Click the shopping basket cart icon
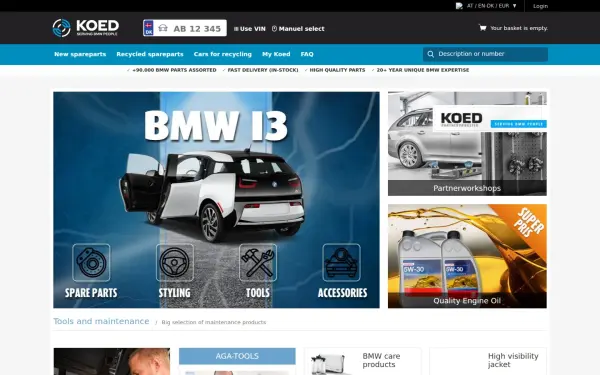Viewport: 600px width, 375px height. click(483, 28)
